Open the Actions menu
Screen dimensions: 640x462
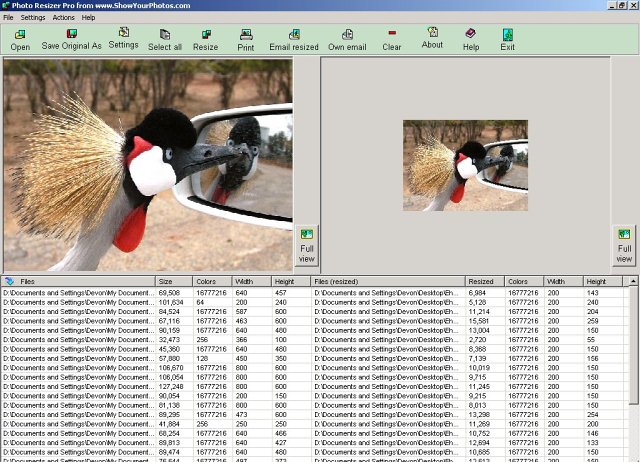(x=63, y=18)
